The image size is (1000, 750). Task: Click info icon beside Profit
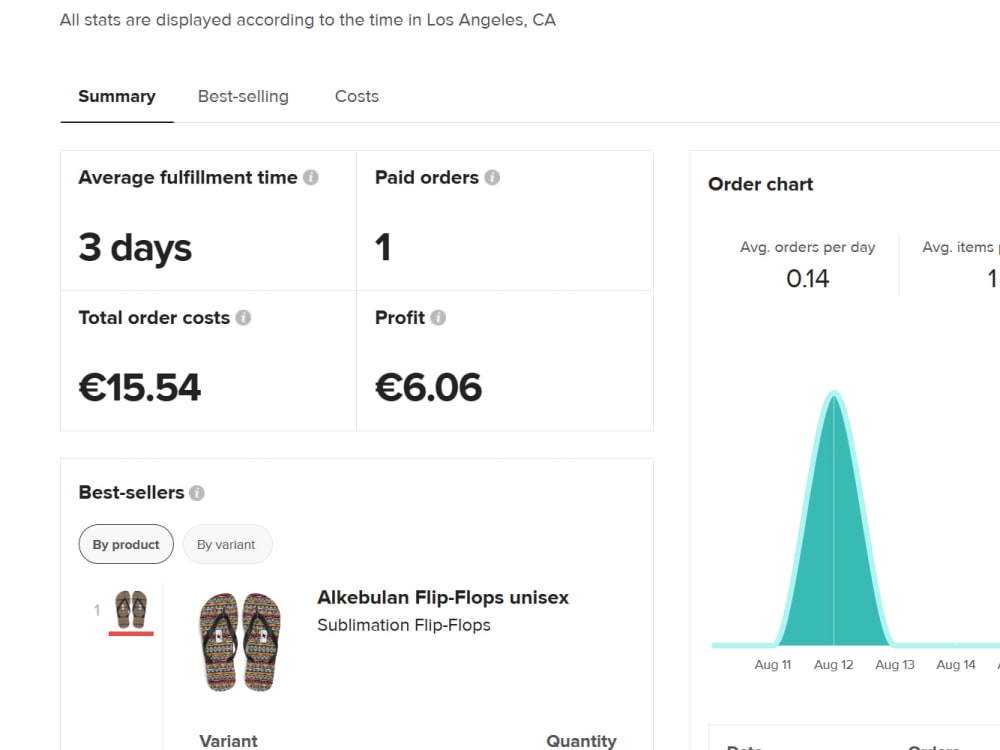(438, 318)
